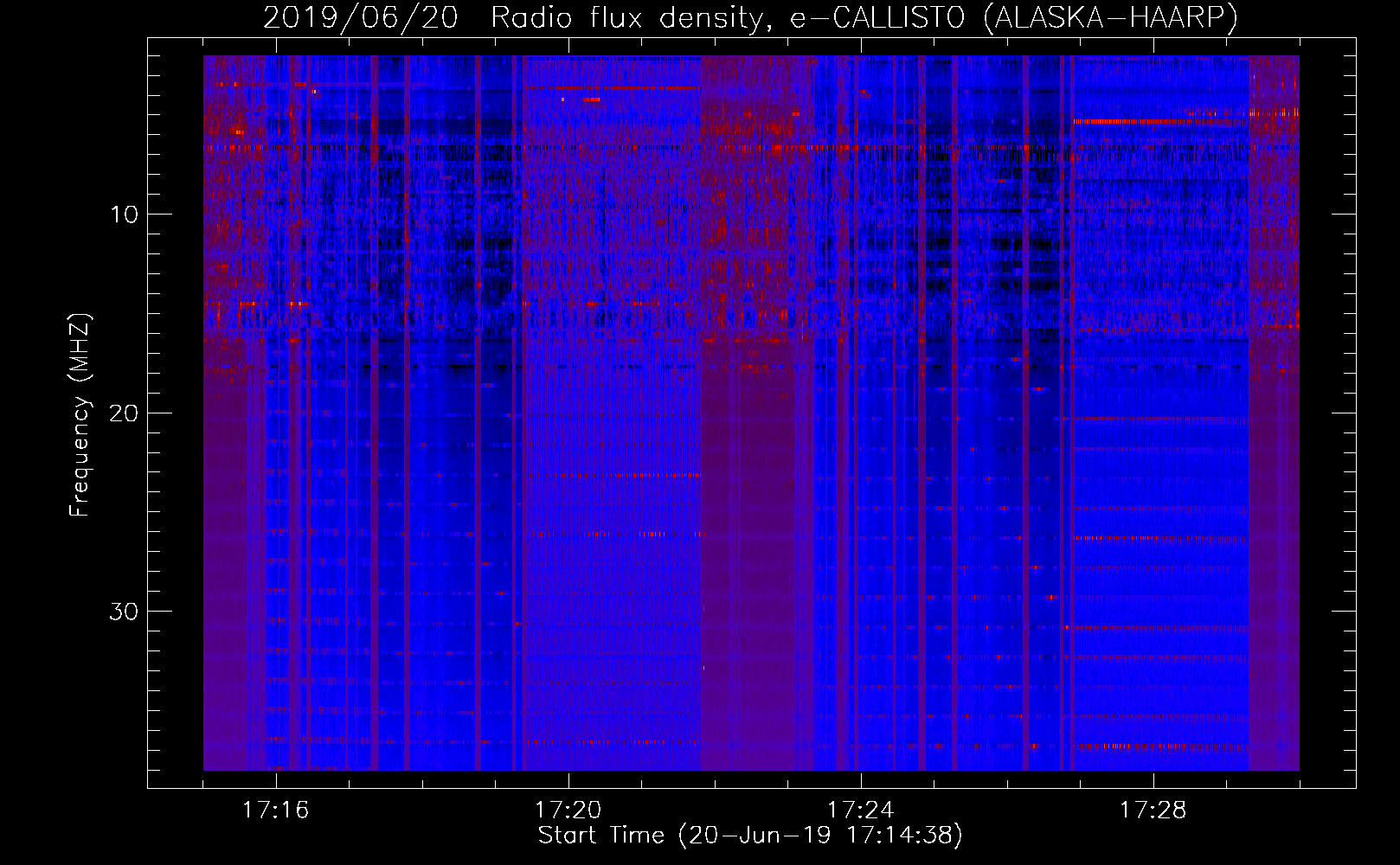This screenshot has height=865, width=1400.
Task: Click the frequency tick label '10'
Action: click(125, 214)
